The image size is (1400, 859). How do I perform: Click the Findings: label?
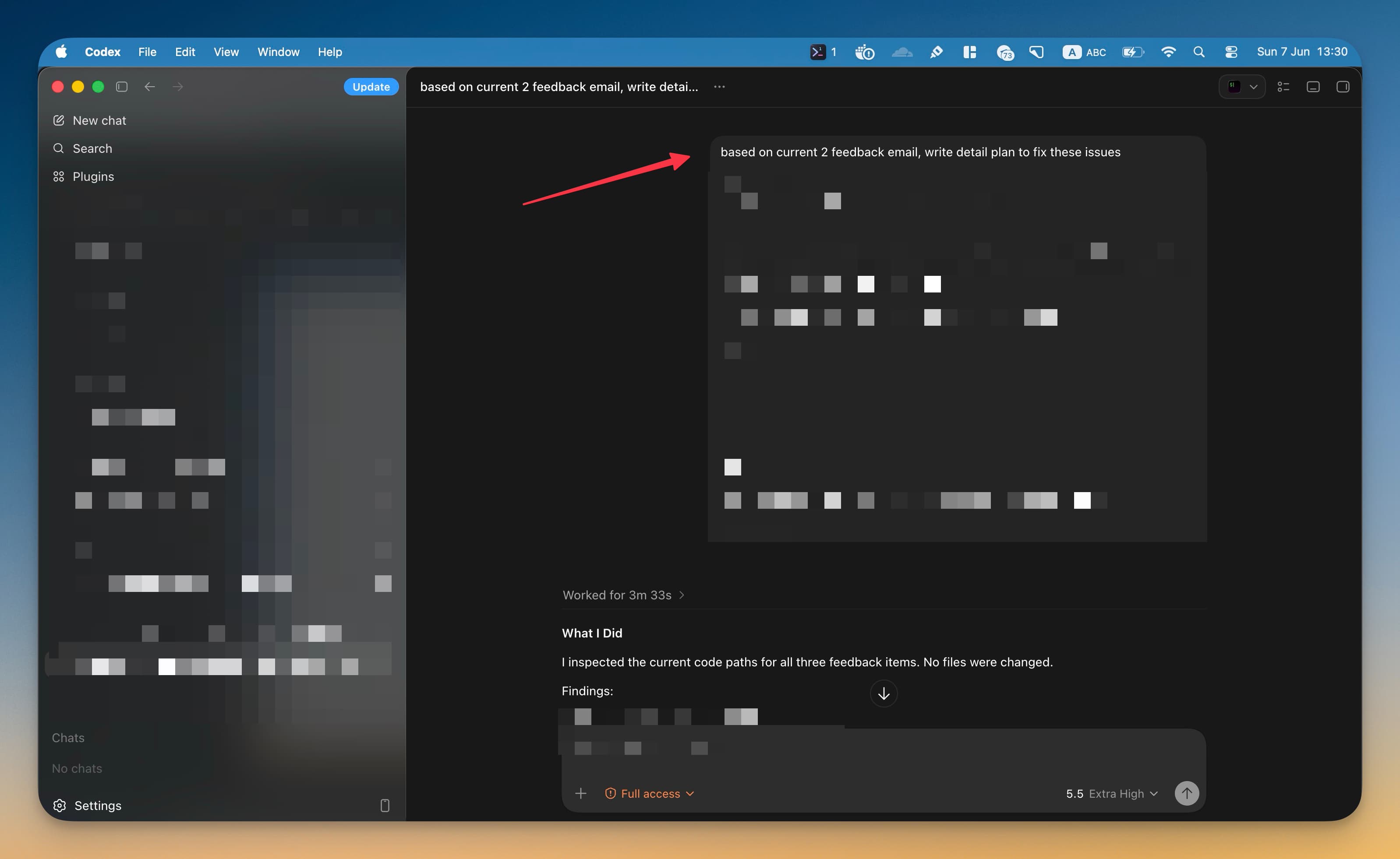587,691
